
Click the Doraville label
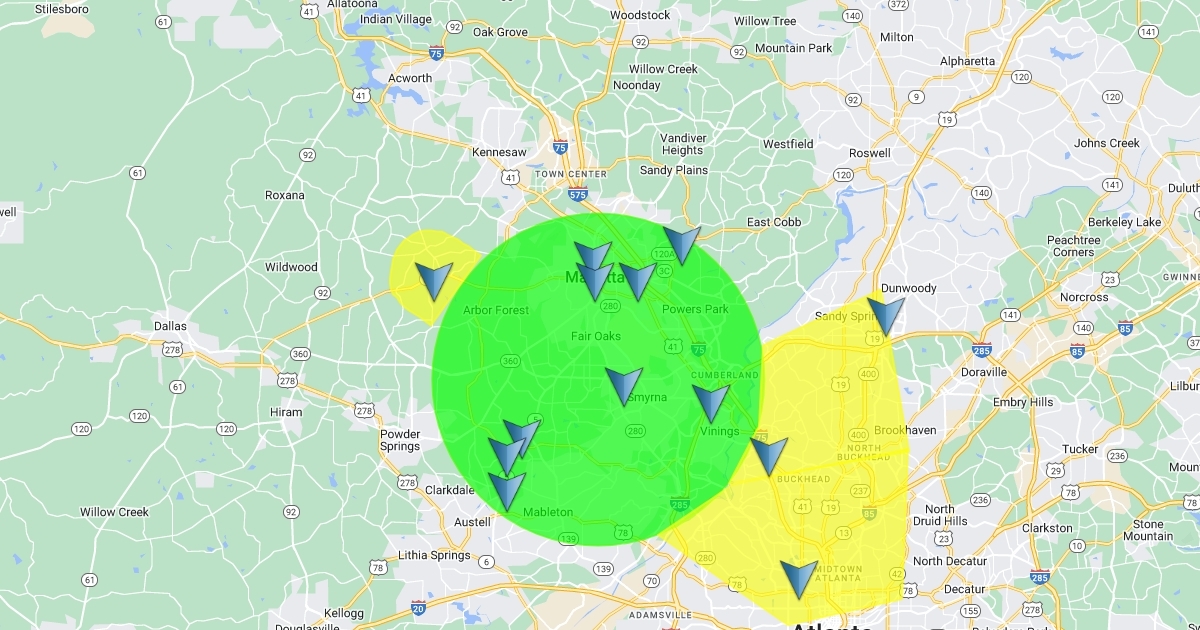[x=986, y=372]
